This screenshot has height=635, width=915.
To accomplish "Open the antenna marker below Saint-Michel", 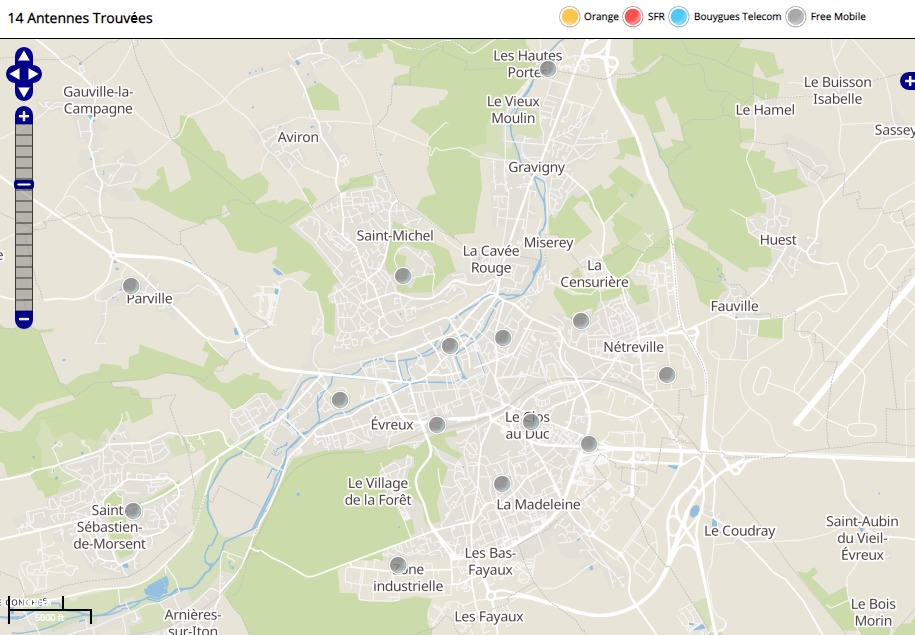I will click(402, 275).
